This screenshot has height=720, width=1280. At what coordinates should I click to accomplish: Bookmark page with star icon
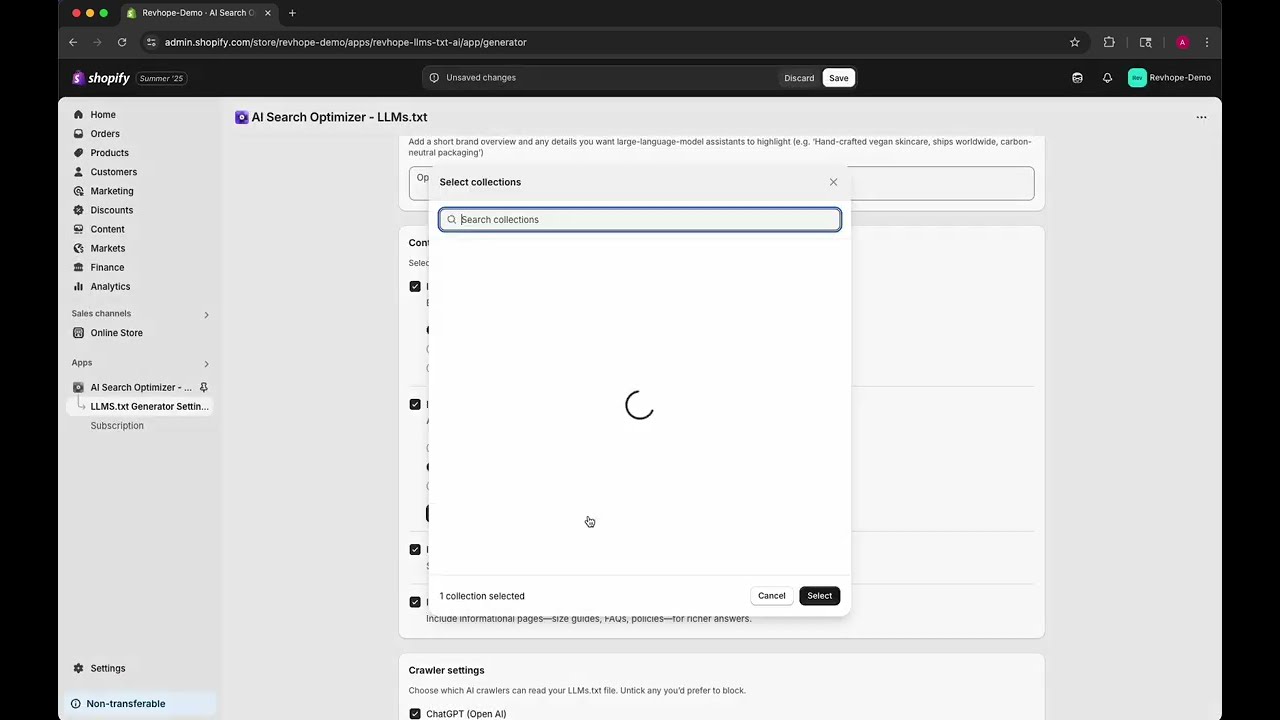click(1075, 42)
